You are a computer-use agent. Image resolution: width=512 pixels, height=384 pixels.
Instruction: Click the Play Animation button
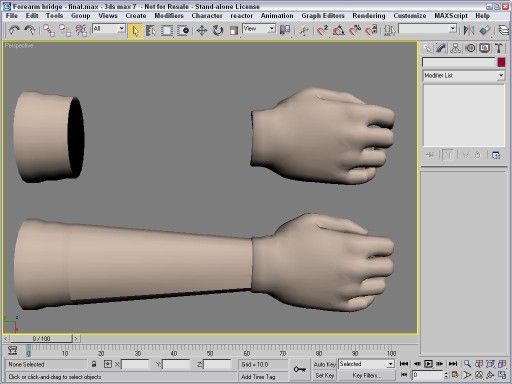(428, 364)
